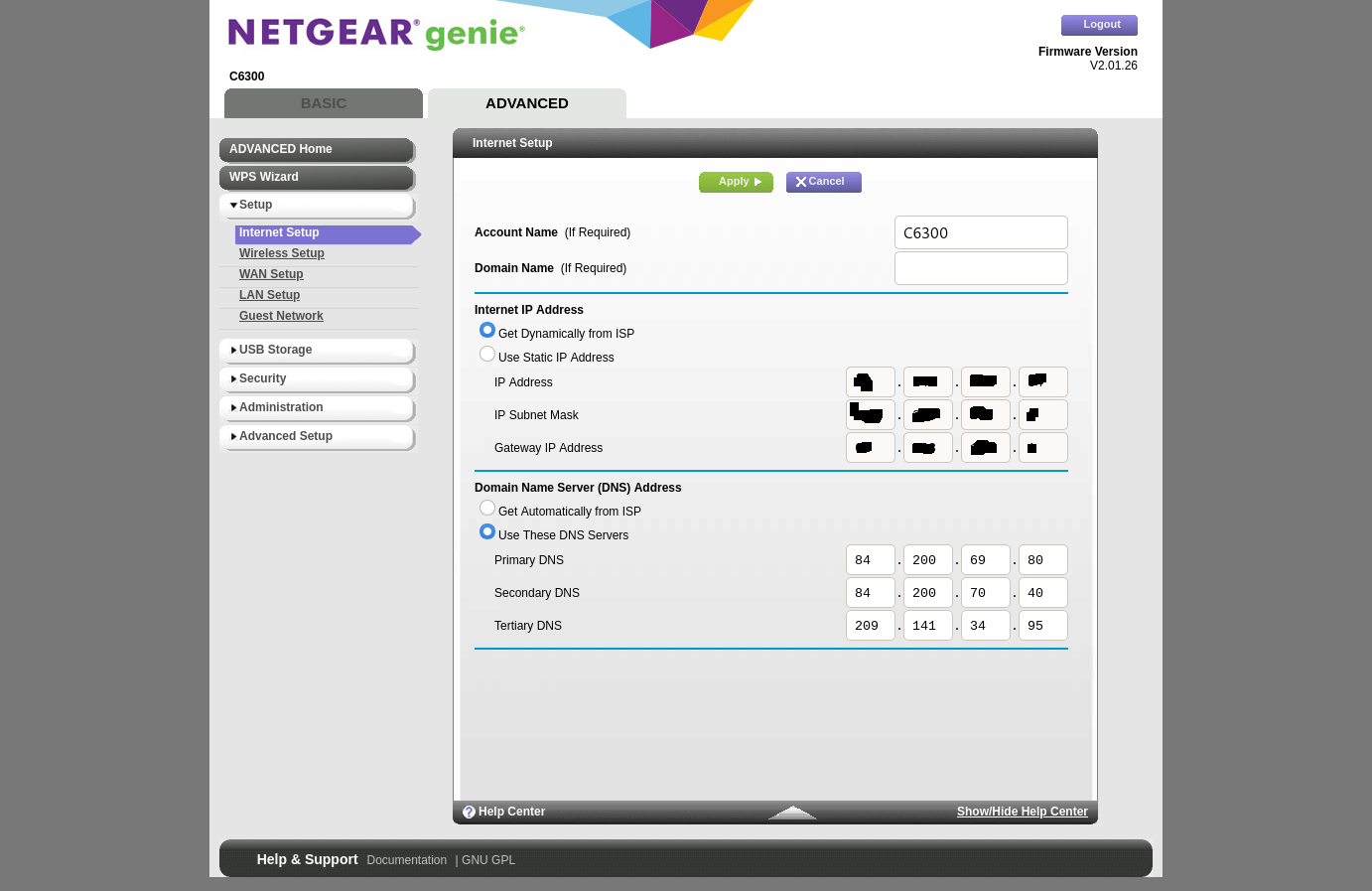
Task: Expand the Security section
Action: click(317, 379)
